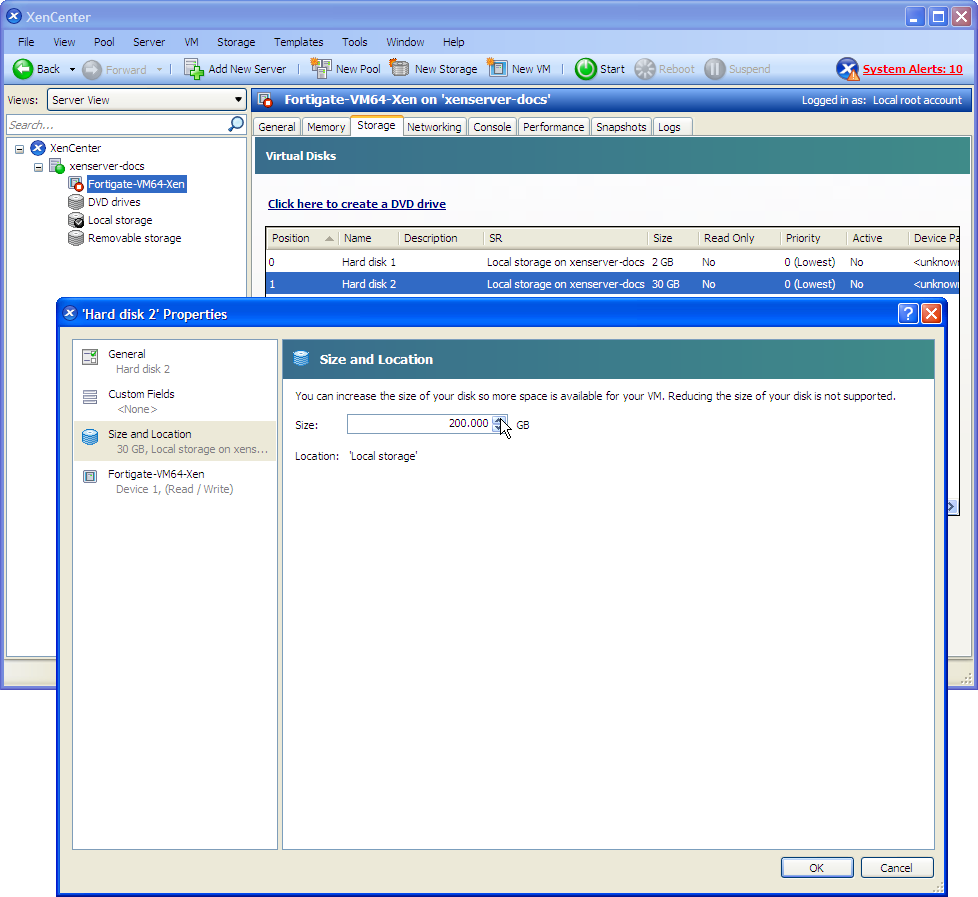The width and height of the screenshot is (978, 897).
Task: Open System Alerts: 10 link
Action: tap(913, 69)
